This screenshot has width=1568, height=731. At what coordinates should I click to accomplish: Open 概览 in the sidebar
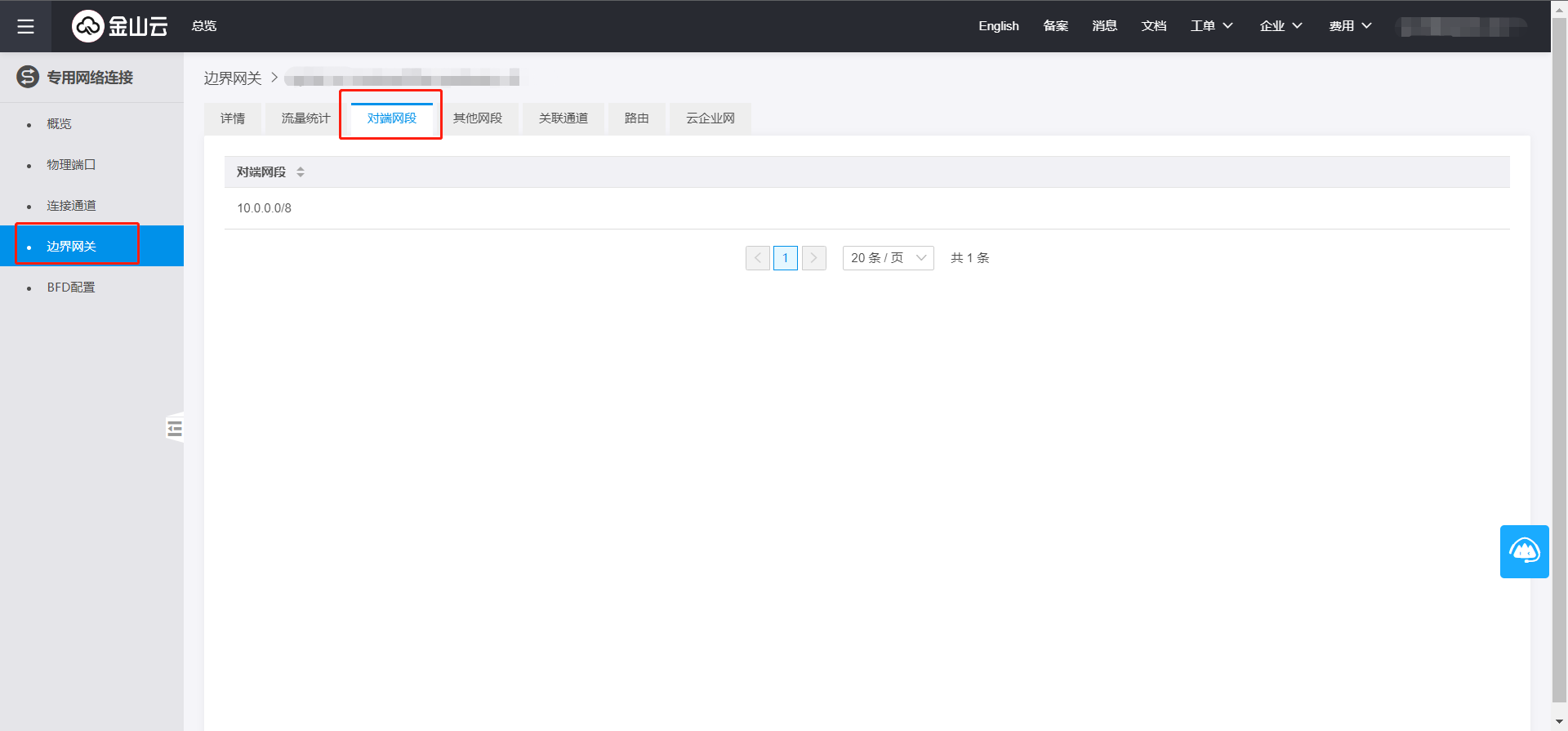coord(91,123)
